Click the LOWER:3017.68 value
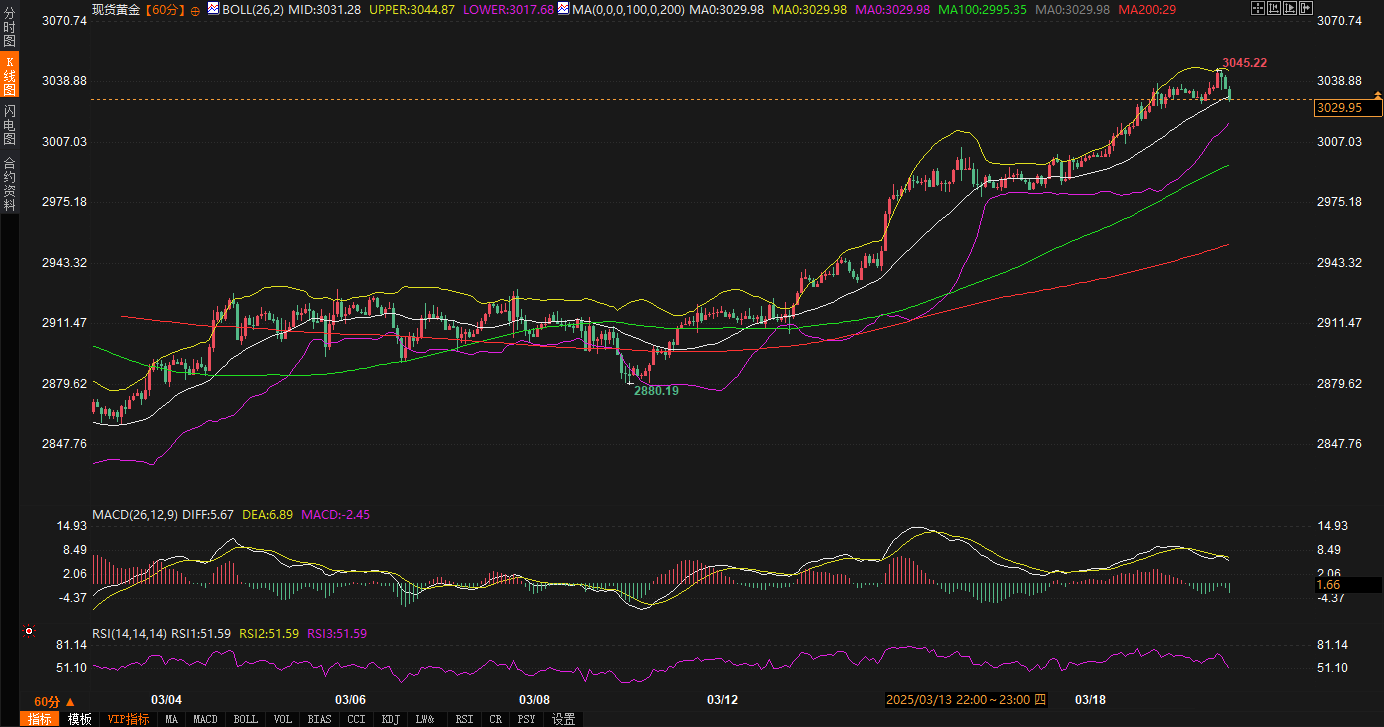 (x=509, y=9)
